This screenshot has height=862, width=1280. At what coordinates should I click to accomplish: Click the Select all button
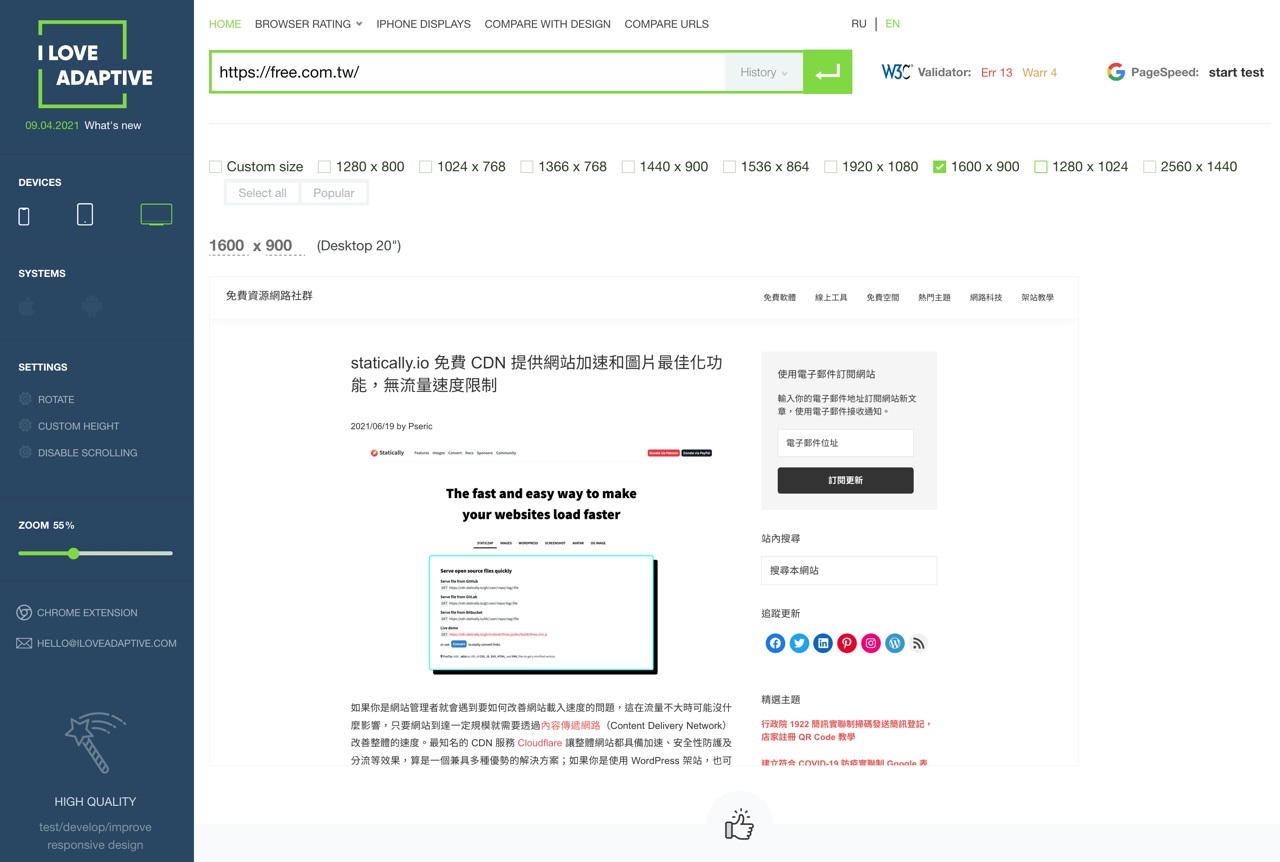coord(262,193)
